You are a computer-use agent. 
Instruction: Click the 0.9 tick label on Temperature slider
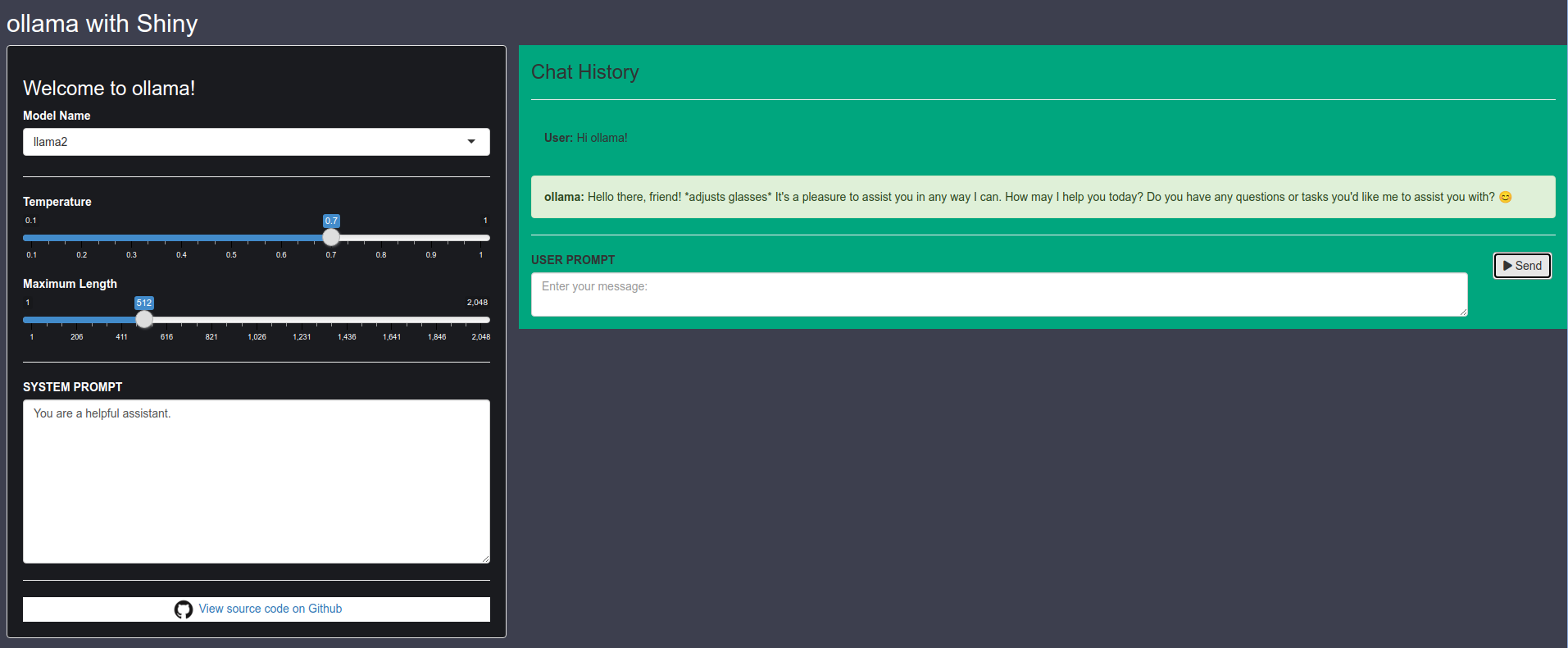(x=431, y=254)
